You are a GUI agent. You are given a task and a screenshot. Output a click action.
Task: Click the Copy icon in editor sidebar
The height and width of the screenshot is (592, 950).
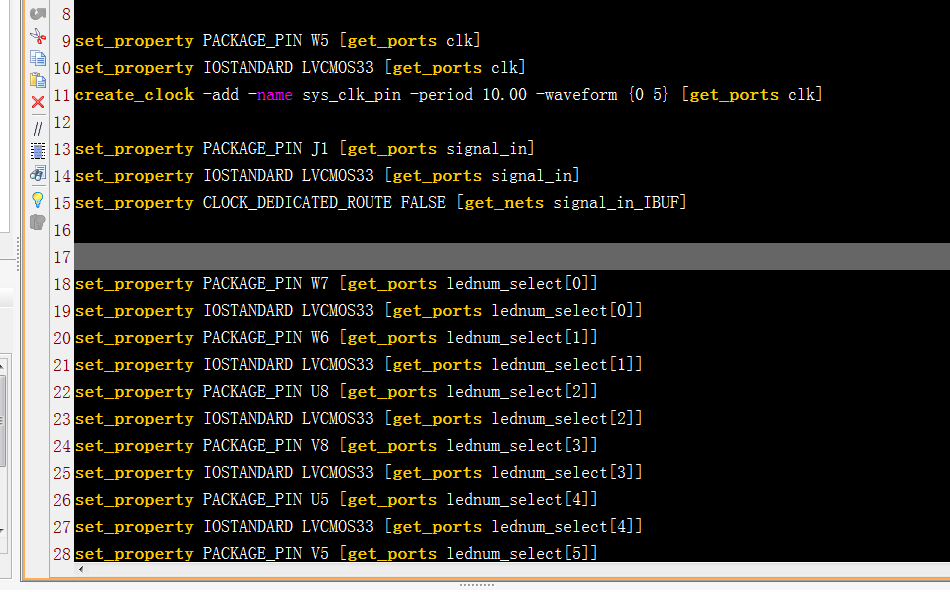coord(38,58)
